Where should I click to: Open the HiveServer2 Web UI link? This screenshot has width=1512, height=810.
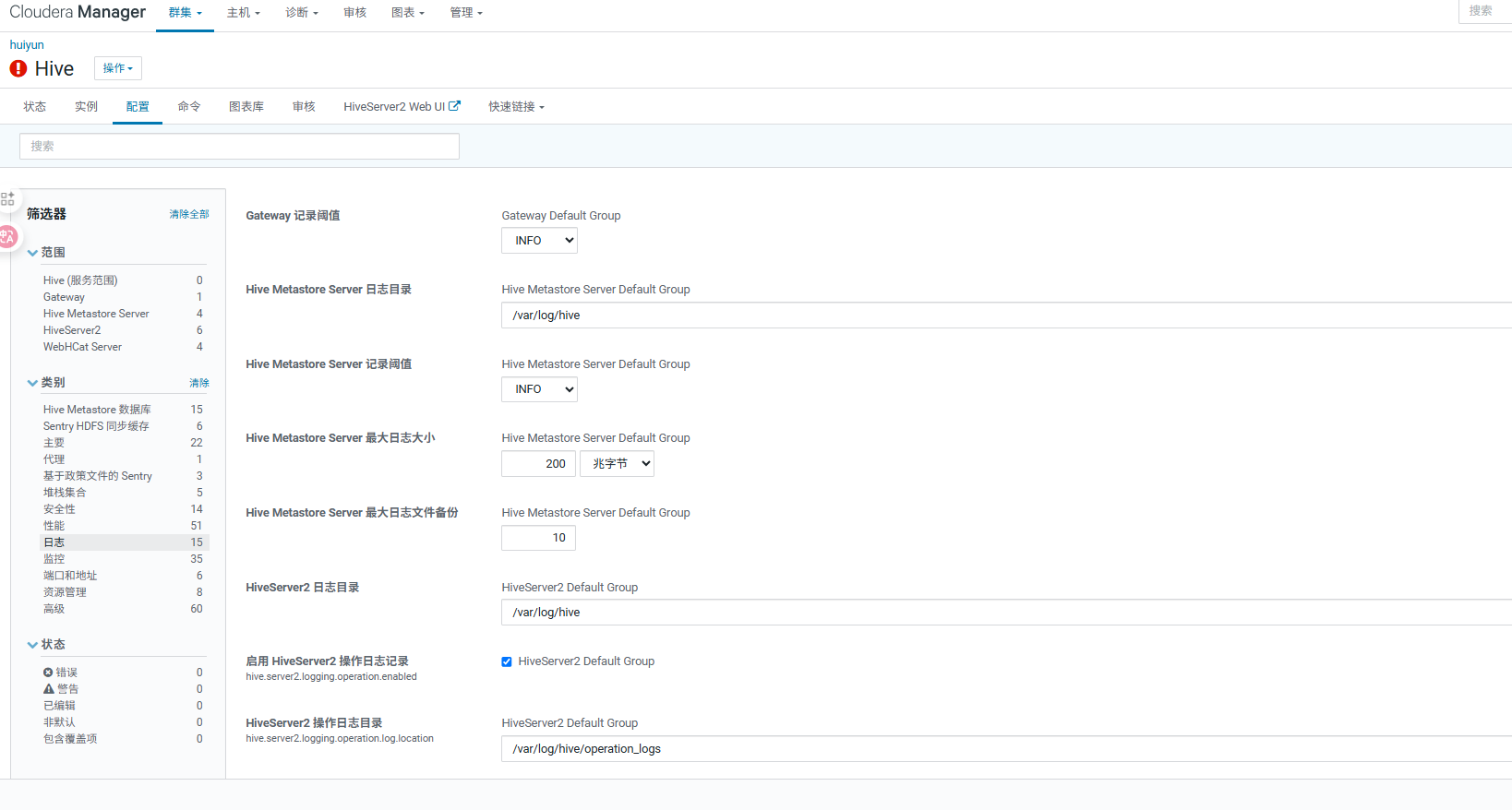pos(394,107)
